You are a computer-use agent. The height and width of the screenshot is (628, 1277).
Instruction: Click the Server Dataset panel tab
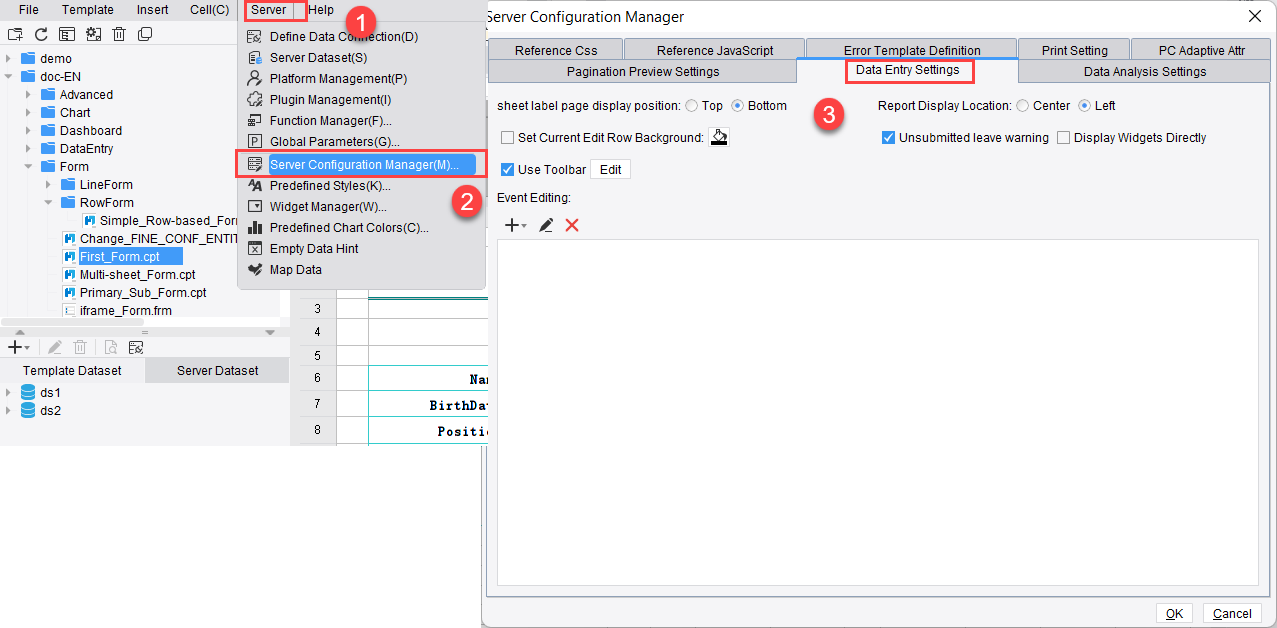point(217,371)
